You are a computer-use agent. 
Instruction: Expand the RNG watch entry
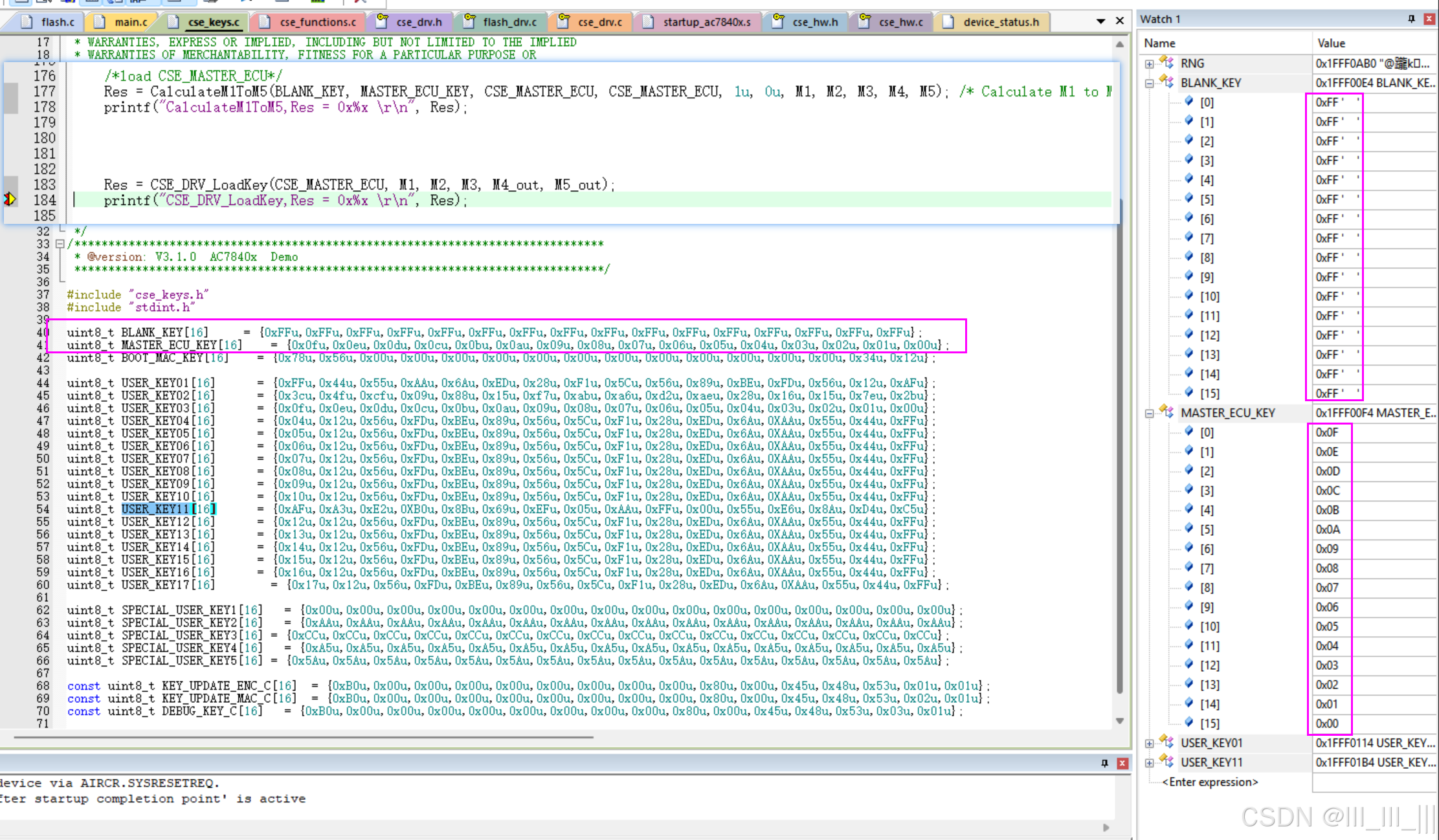click(1149, 63)
